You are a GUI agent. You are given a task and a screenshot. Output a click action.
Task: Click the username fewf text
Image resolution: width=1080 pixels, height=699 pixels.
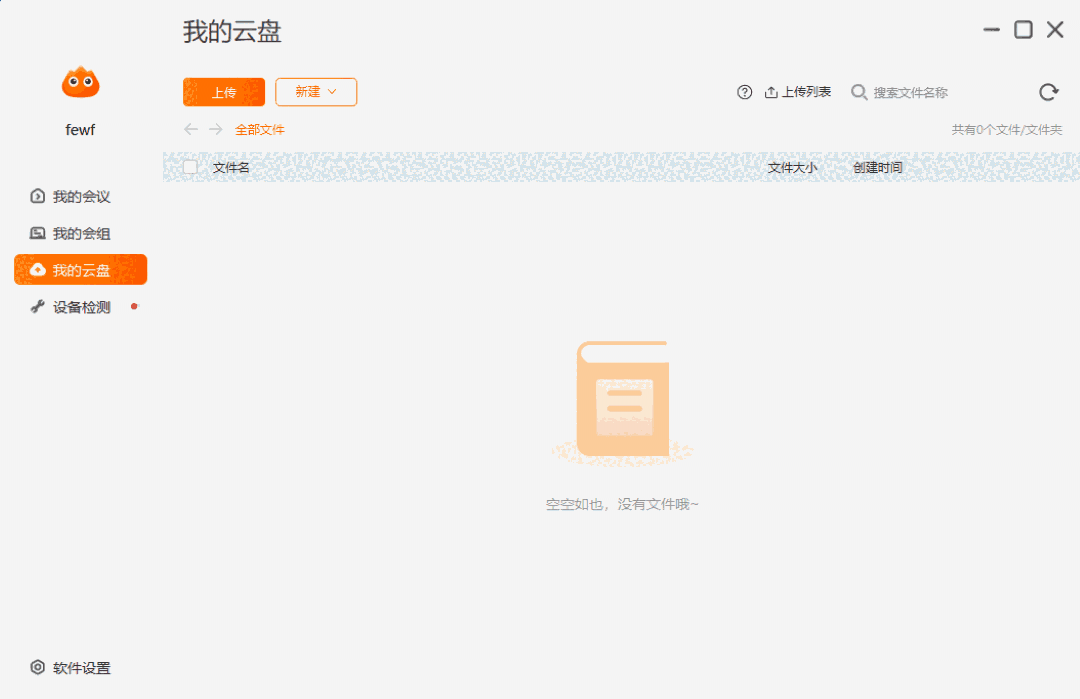(x=80, y=129)
